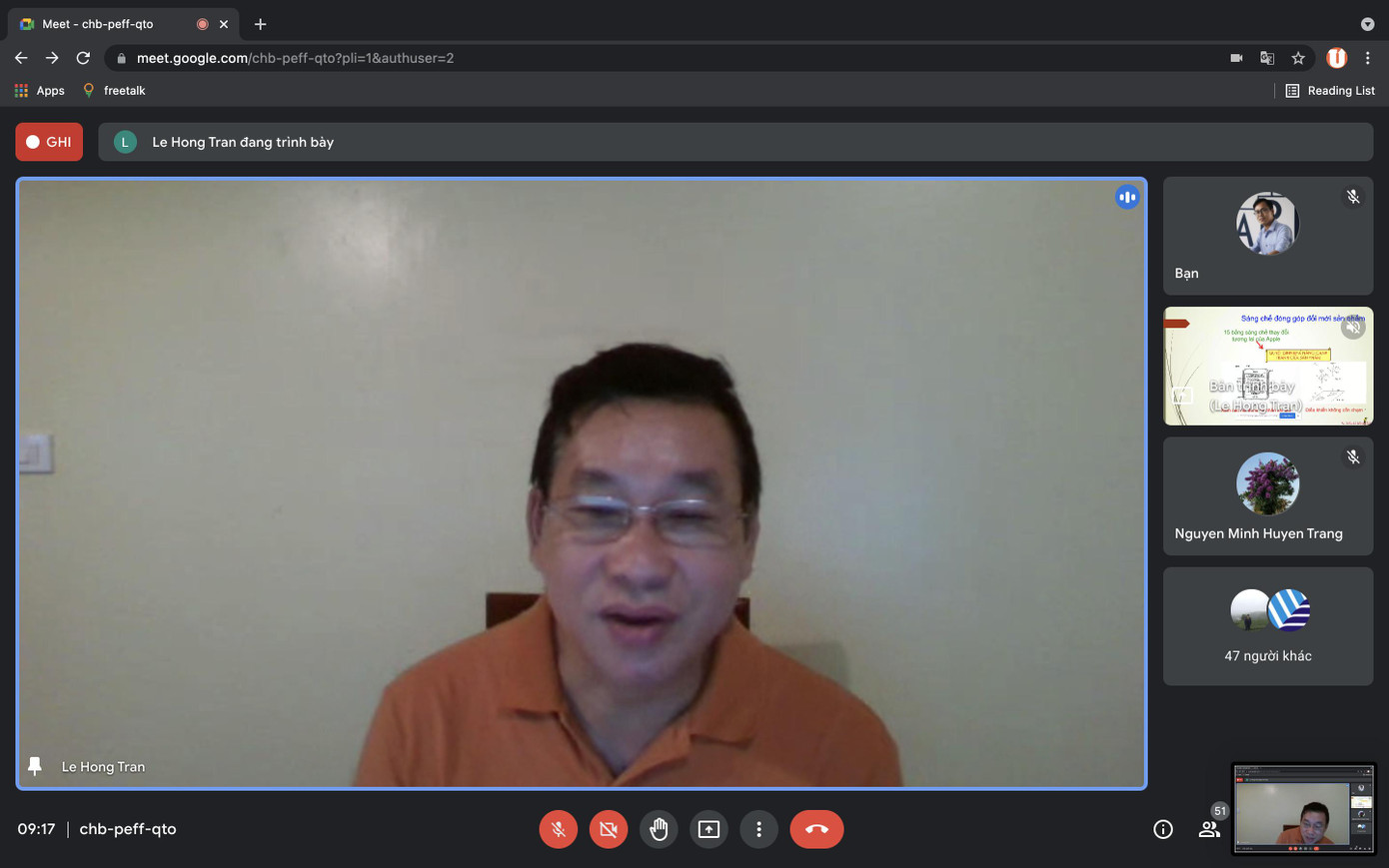Open the Le Hong Tran presentation tile
1389x868 pixels.
(x=1267, y=366)
